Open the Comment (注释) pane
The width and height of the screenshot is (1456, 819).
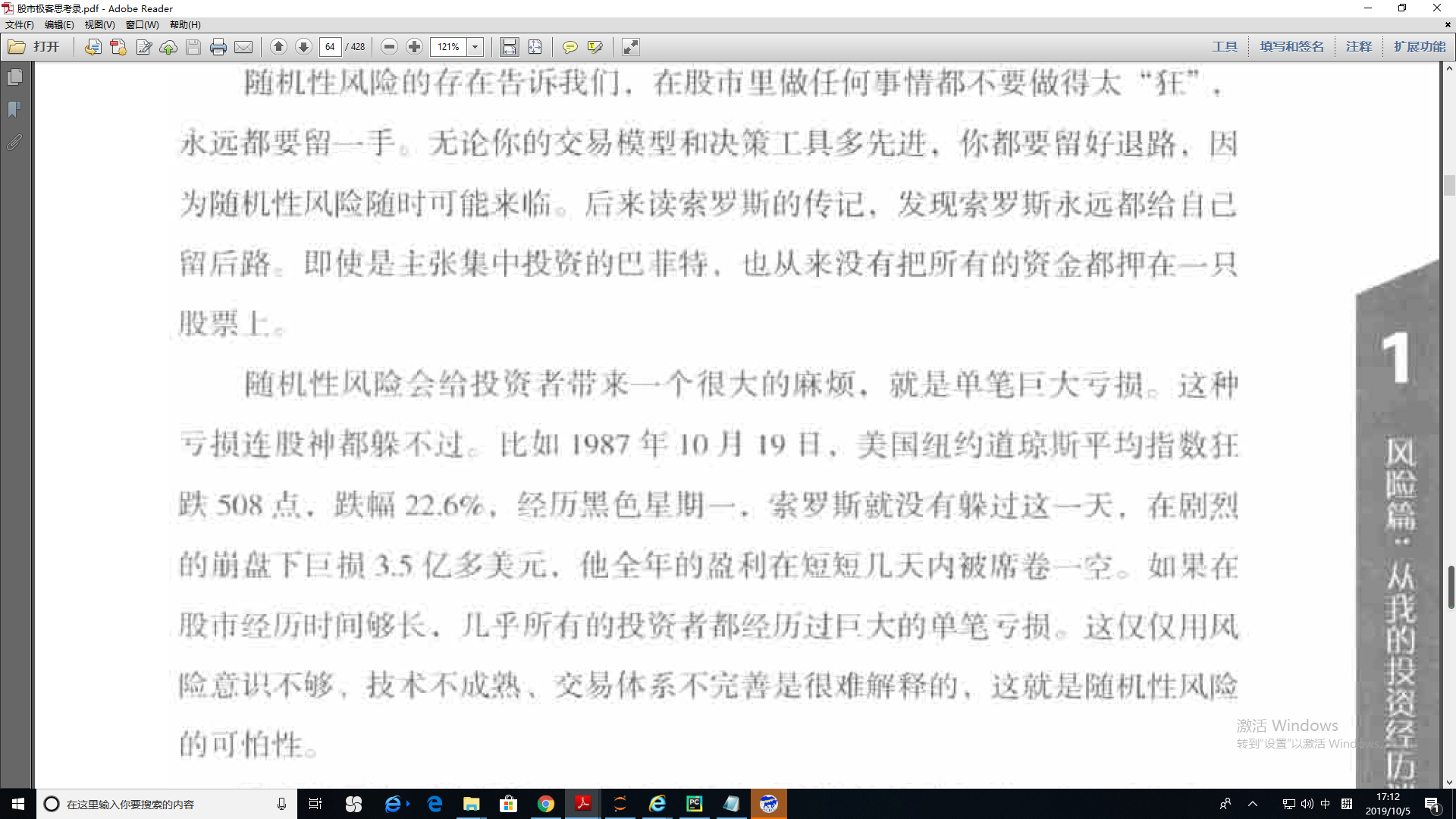click(x=1358, y=47)
